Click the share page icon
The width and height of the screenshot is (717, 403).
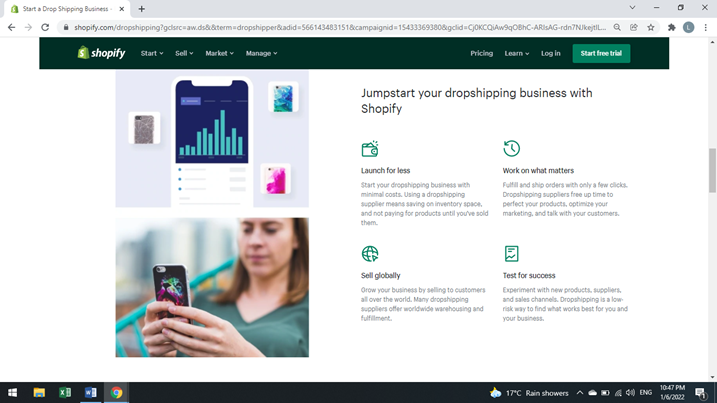pyautogui.click(x=634, y=27)
